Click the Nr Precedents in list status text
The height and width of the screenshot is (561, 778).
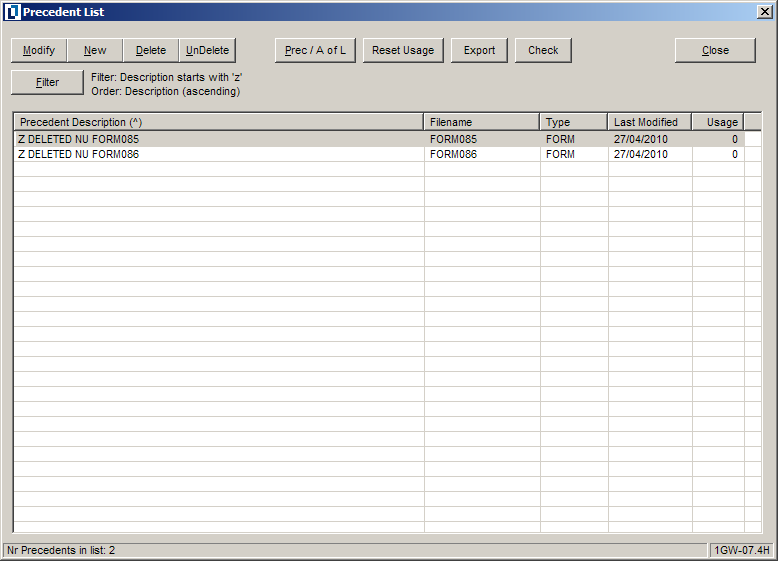[x=61, y=550]
